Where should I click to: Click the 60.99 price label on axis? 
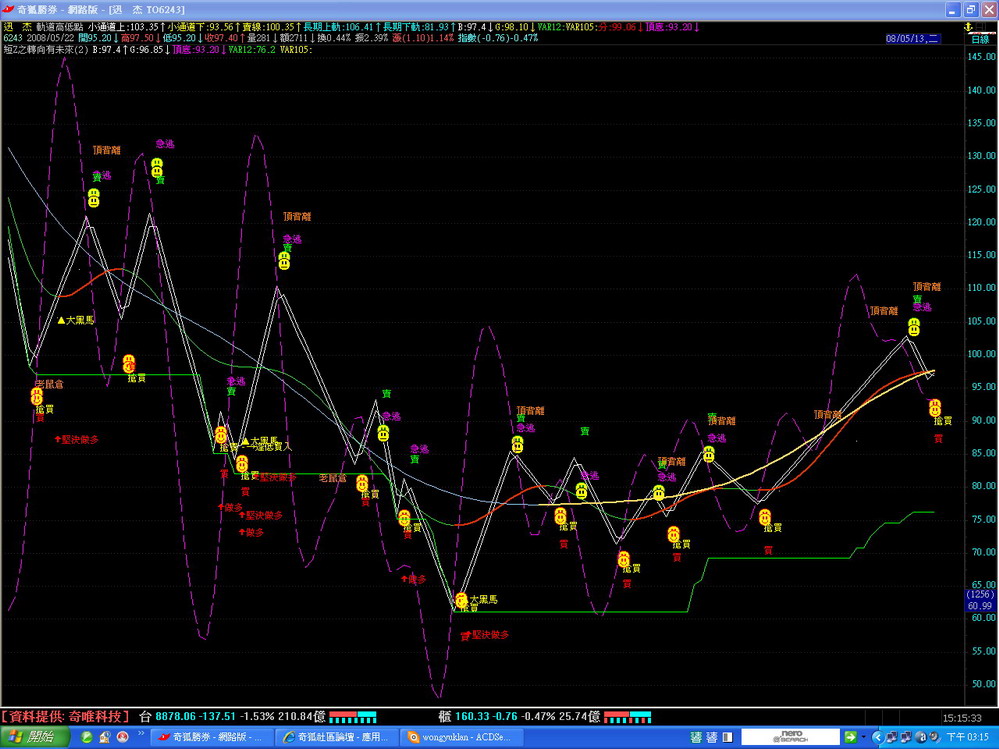point(979,606)
